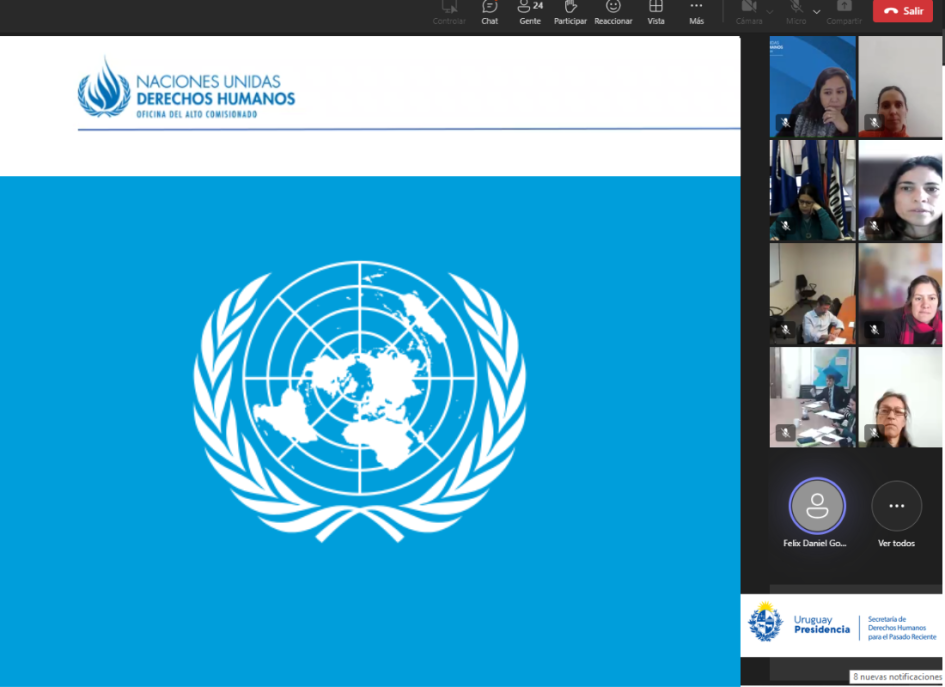Click the Uruguay Presidencia banner
The image size is (945, 687).
(x=842, y=626)
